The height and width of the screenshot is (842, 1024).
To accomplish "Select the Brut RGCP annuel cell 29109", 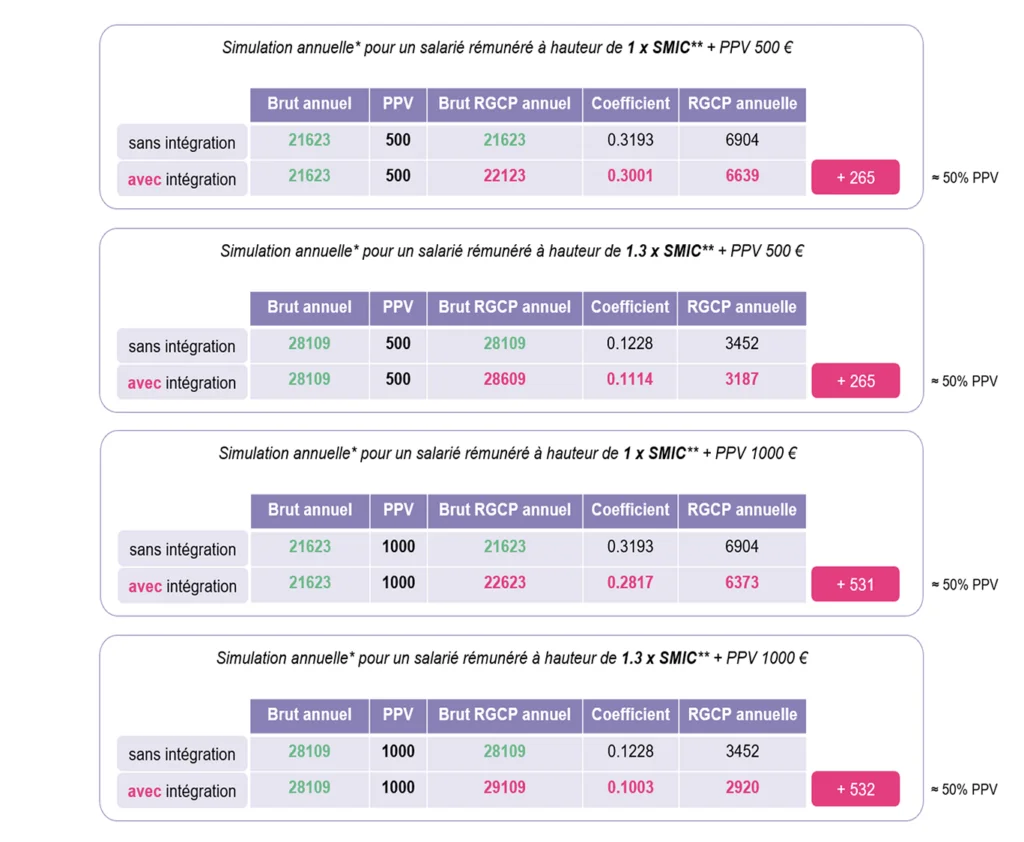I will pos(504,787).
